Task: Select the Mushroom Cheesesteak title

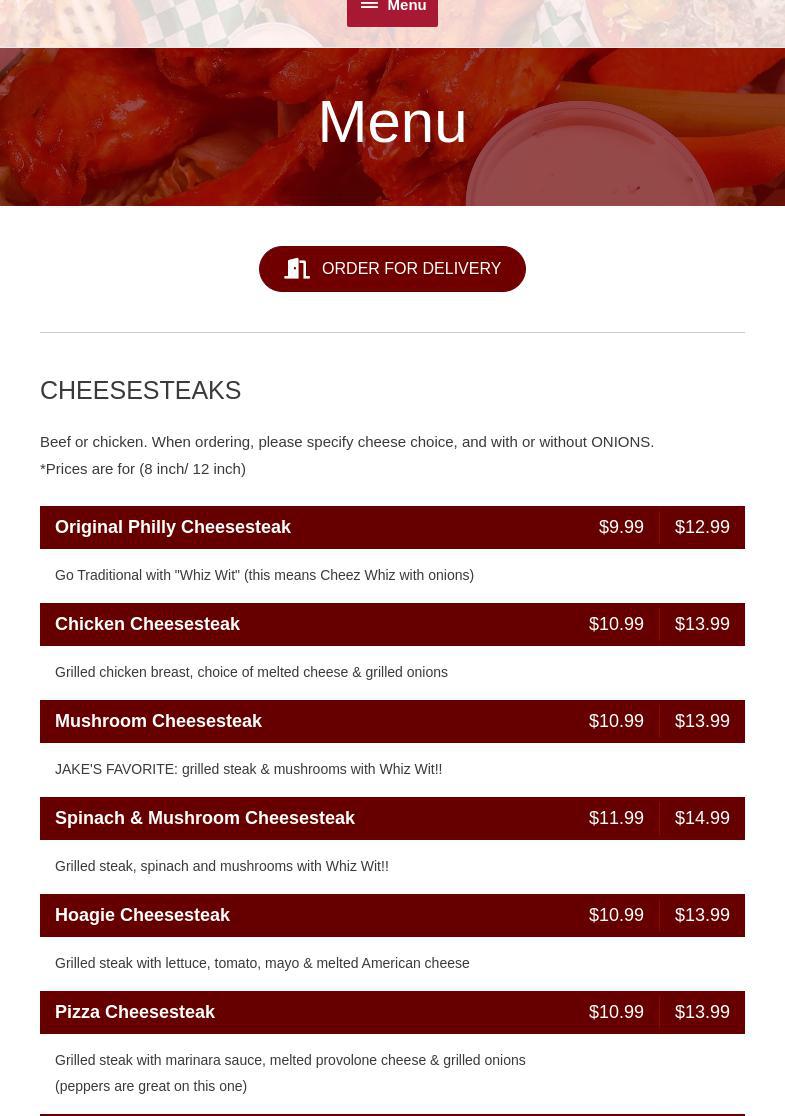Action: click(x=158, y=721)
